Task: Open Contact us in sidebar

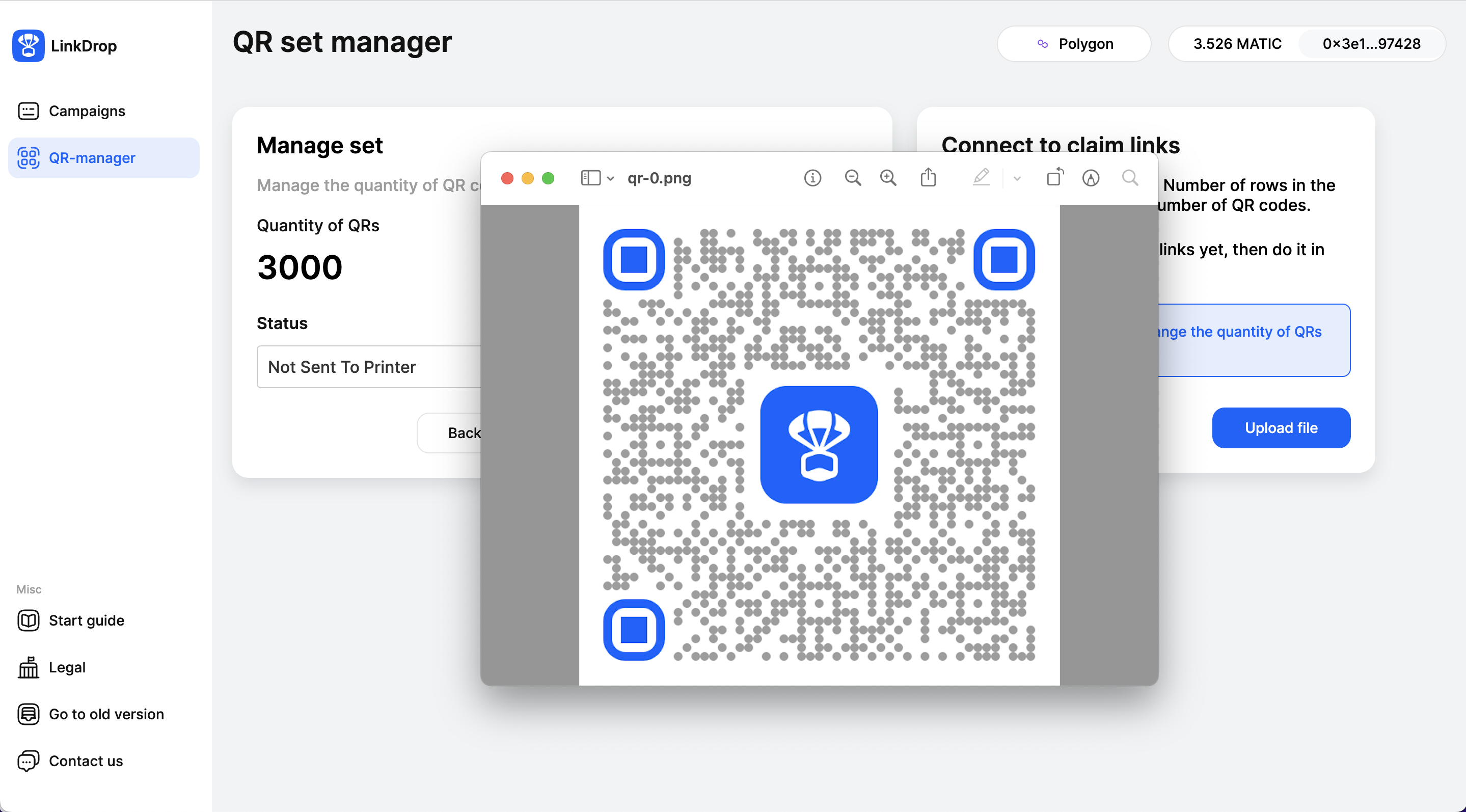Action: pos(86,761)
